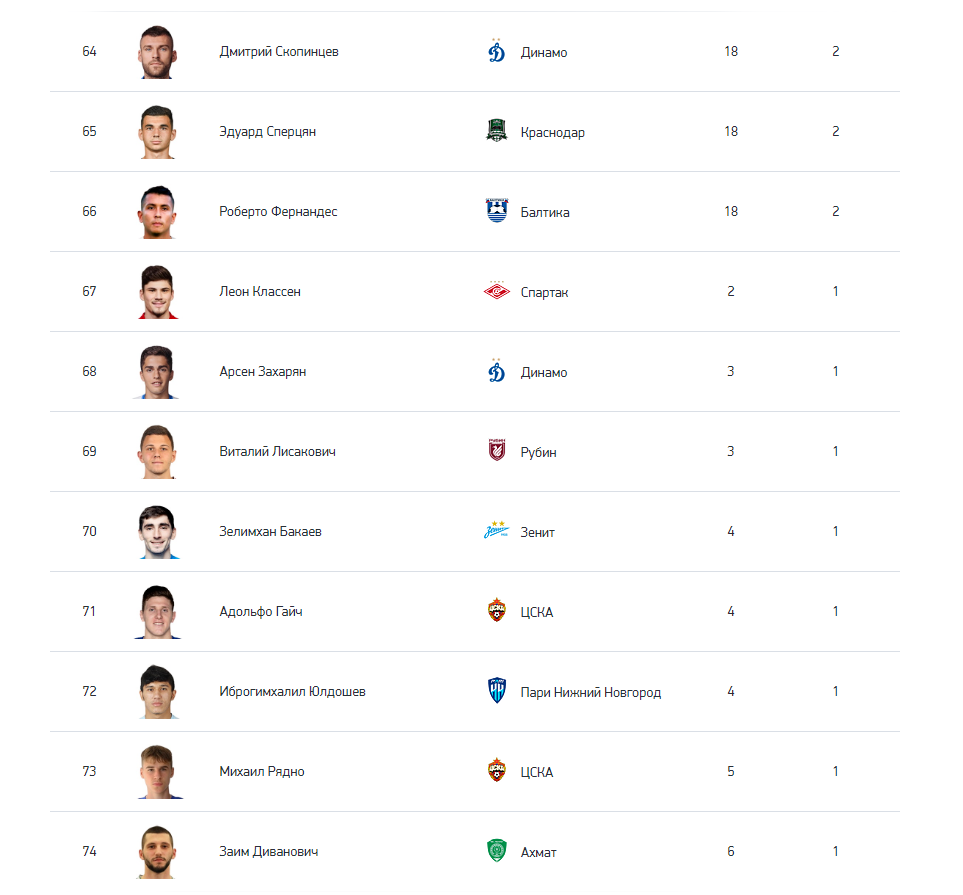
Task: Click the Zenit club logo icon
Action: (x=497, y=531)
